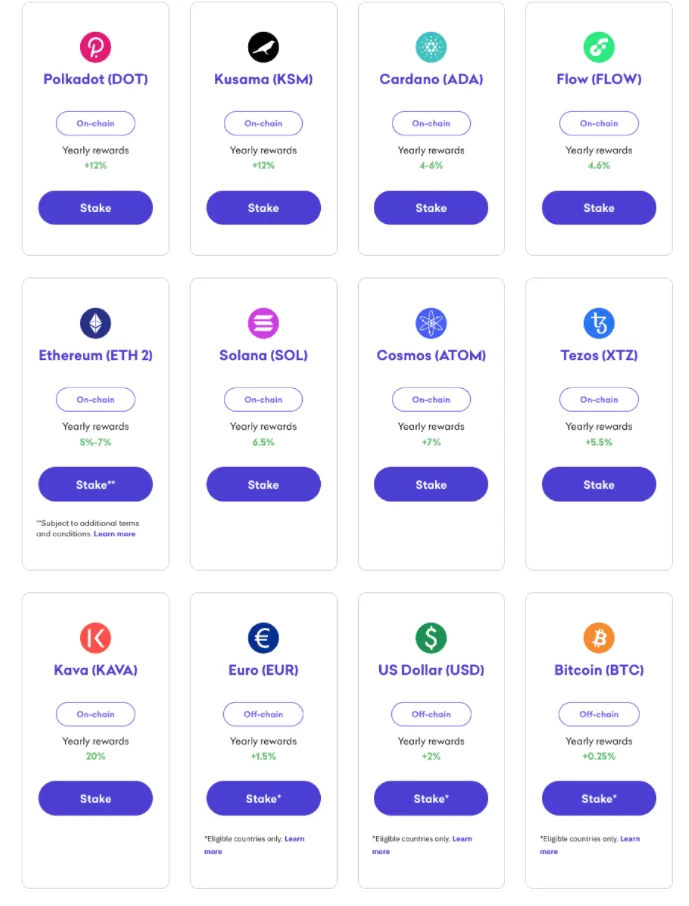This screenshot has height=906, width=689.
Task: Click On-chain pill on Cardano card
Action: coord(431,124)
